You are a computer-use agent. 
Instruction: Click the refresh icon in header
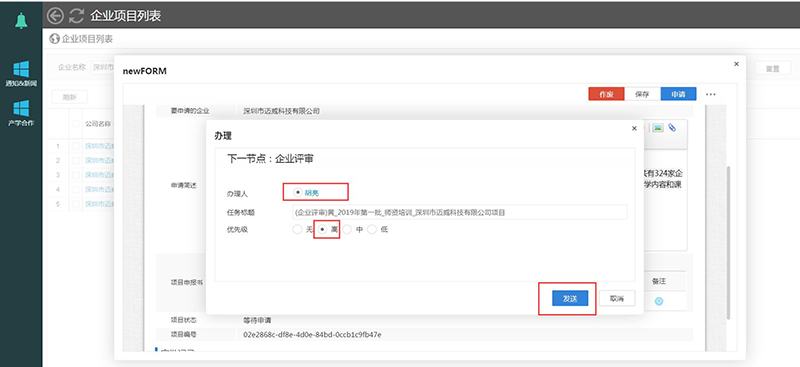coord(76,16)
